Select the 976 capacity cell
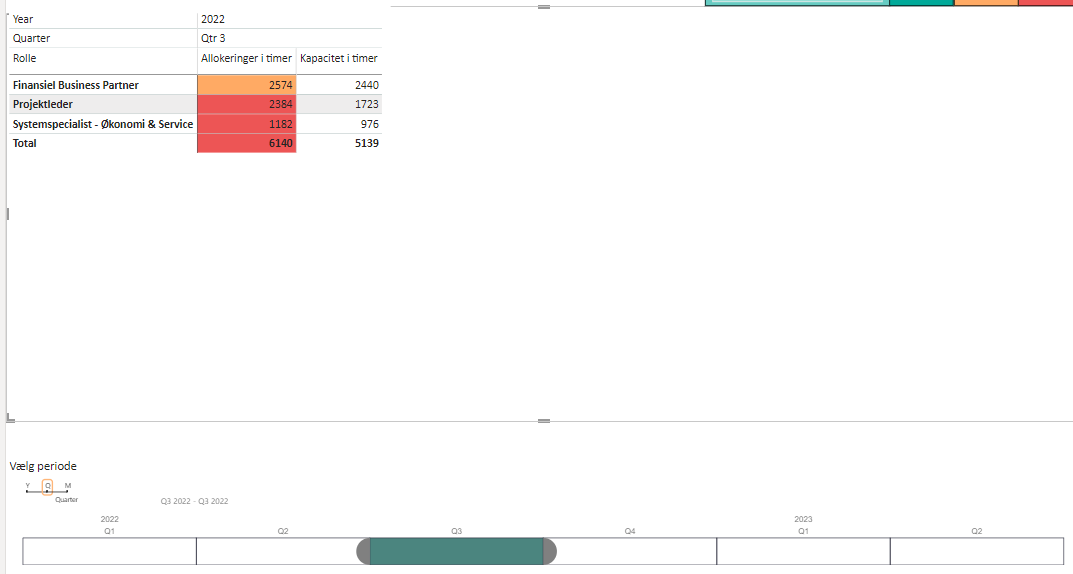The width and height of the screenshot is (1073, 574). [x=339, y=124]
